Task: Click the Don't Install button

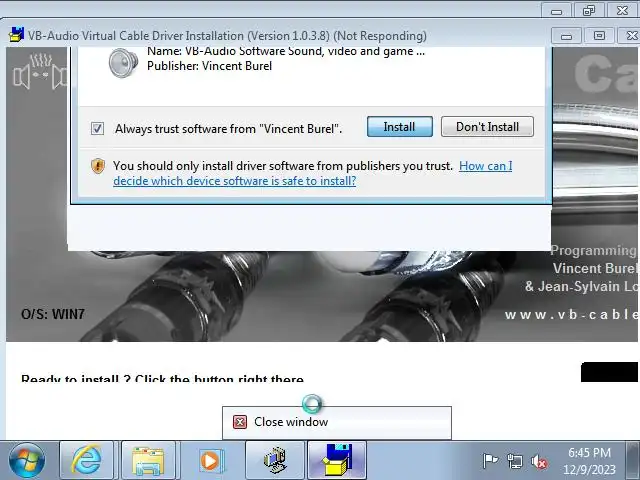Action: coord(487,127)
